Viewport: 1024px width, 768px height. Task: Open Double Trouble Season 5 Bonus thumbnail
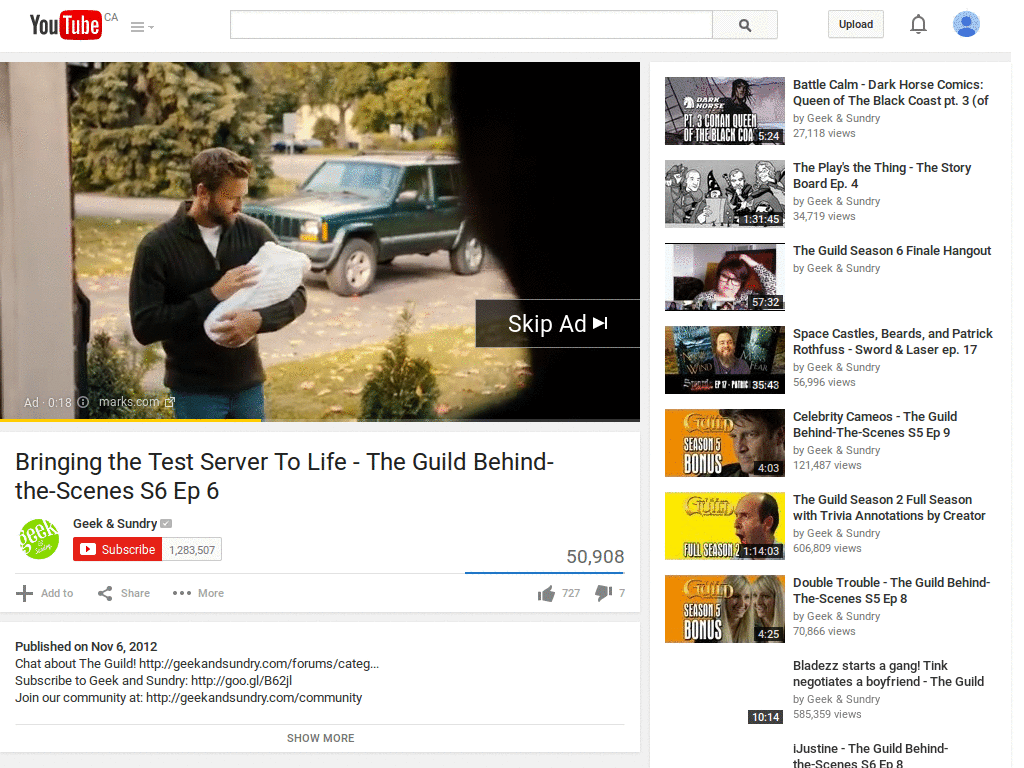pyautogui.click(x=725, y=609)
